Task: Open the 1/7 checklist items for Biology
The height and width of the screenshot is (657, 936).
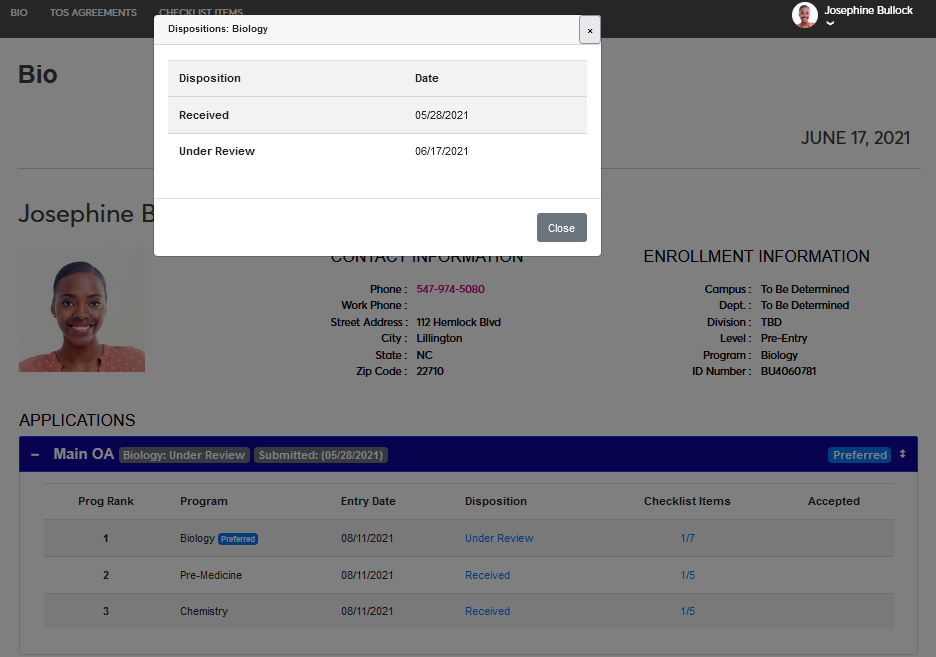Action: 687,538
